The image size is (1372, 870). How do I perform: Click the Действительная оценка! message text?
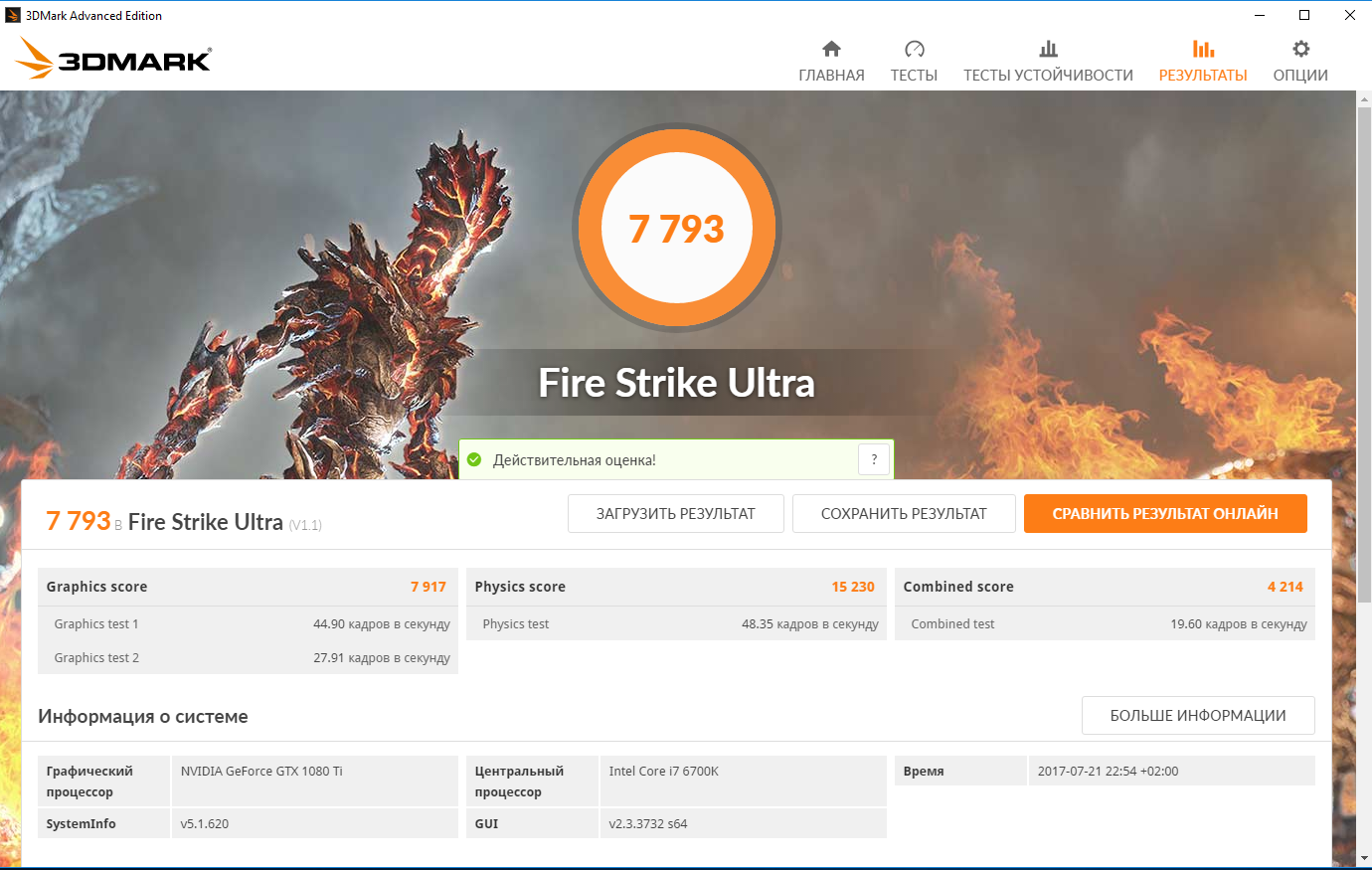(x=575, y=460)
